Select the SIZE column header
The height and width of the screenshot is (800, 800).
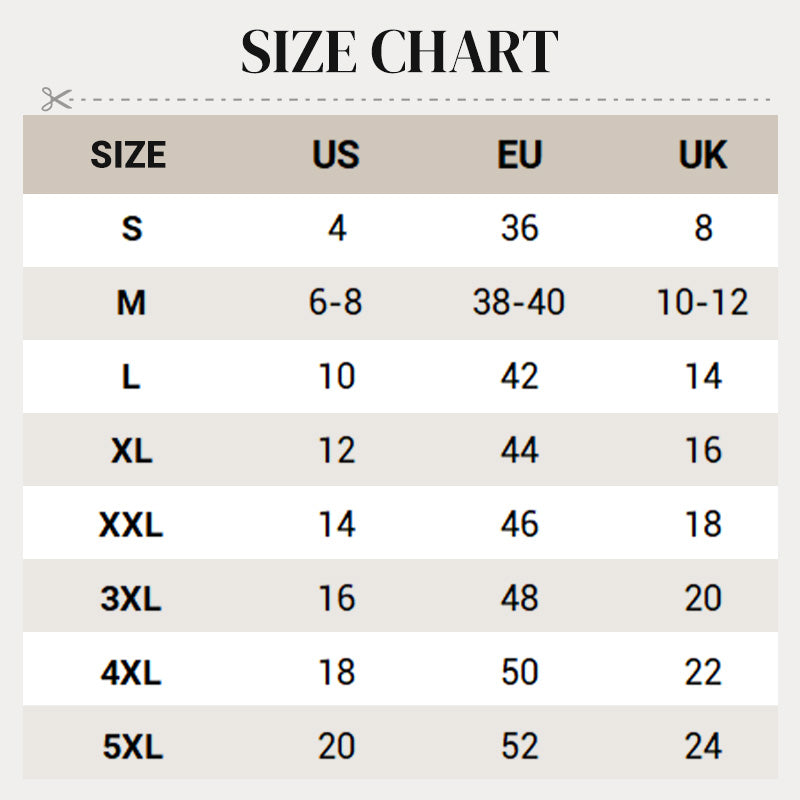click(128, 155)
